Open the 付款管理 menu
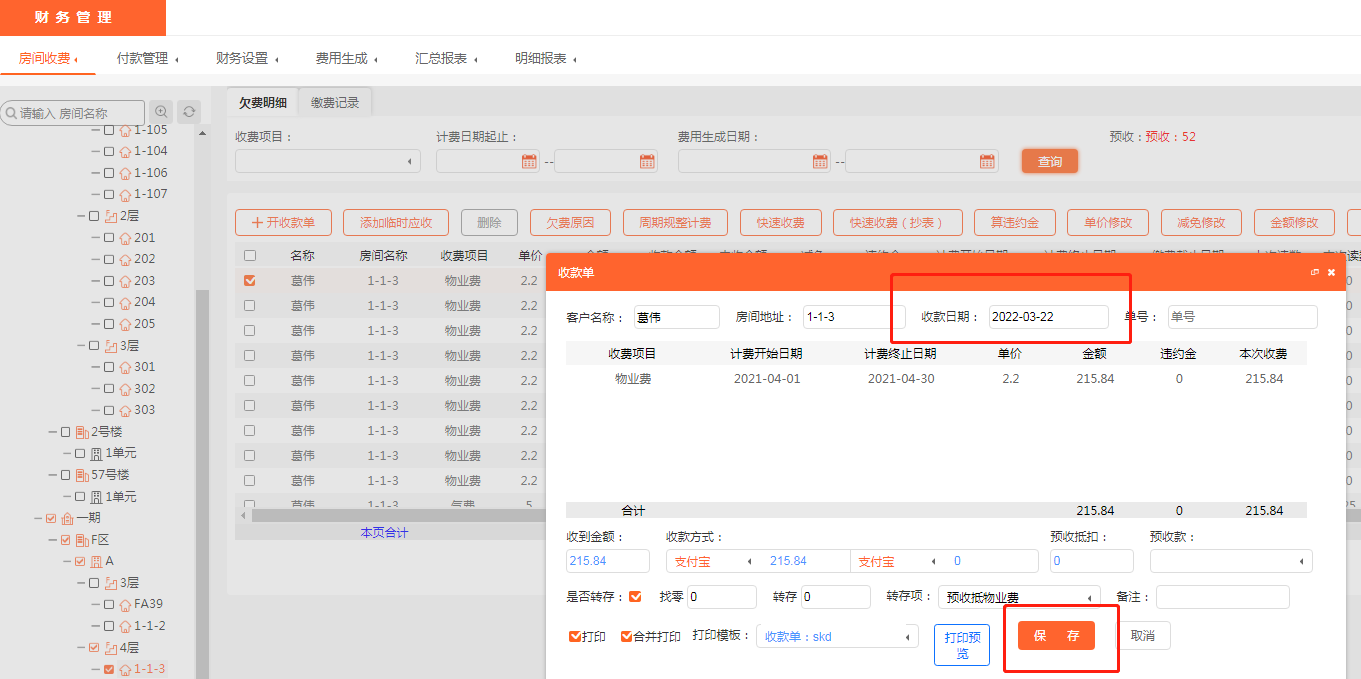 tap(147, 59)
